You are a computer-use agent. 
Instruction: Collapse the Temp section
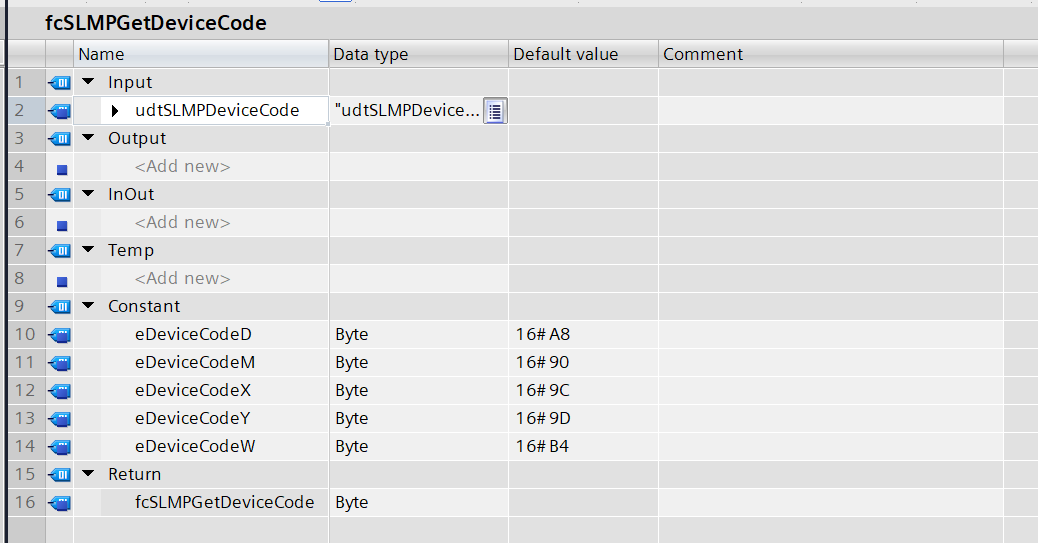88,251
